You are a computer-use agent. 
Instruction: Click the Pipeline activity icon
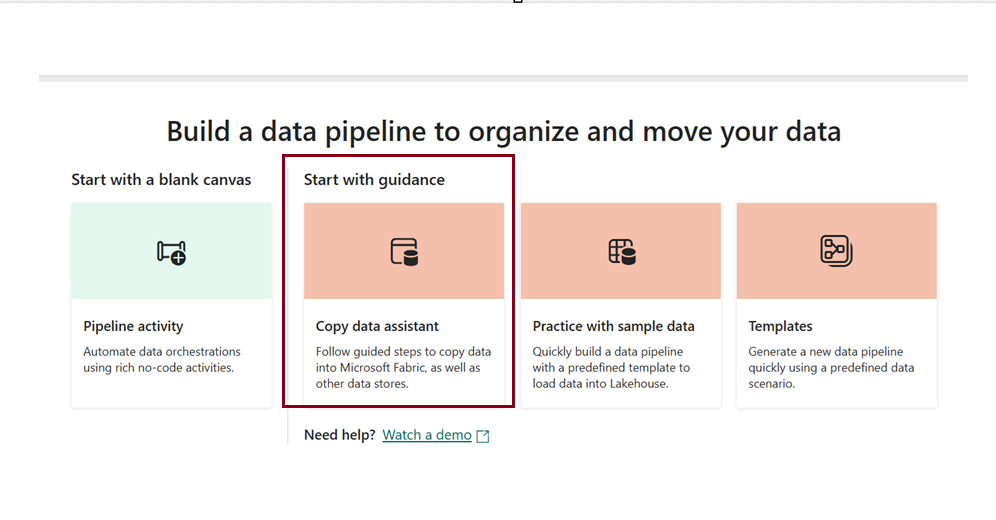pos(172,252)
